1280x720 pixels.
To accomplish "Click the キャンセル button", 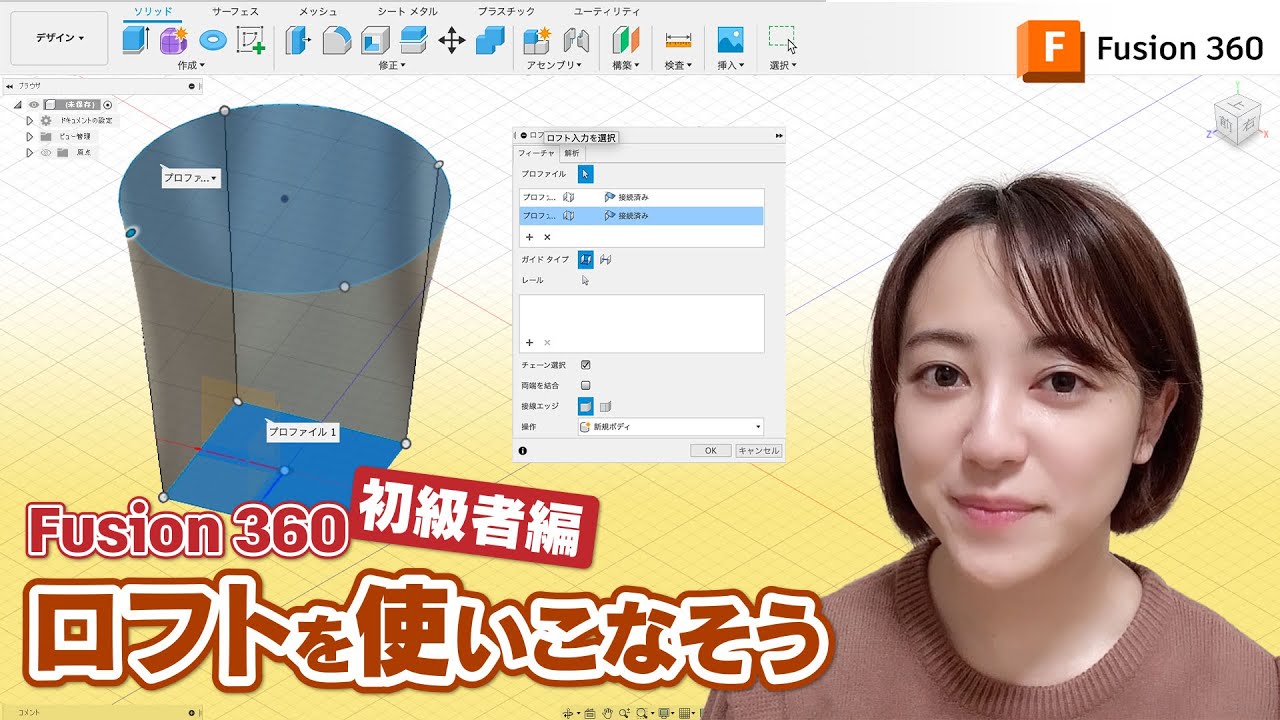I will click(x=758, y=451).
